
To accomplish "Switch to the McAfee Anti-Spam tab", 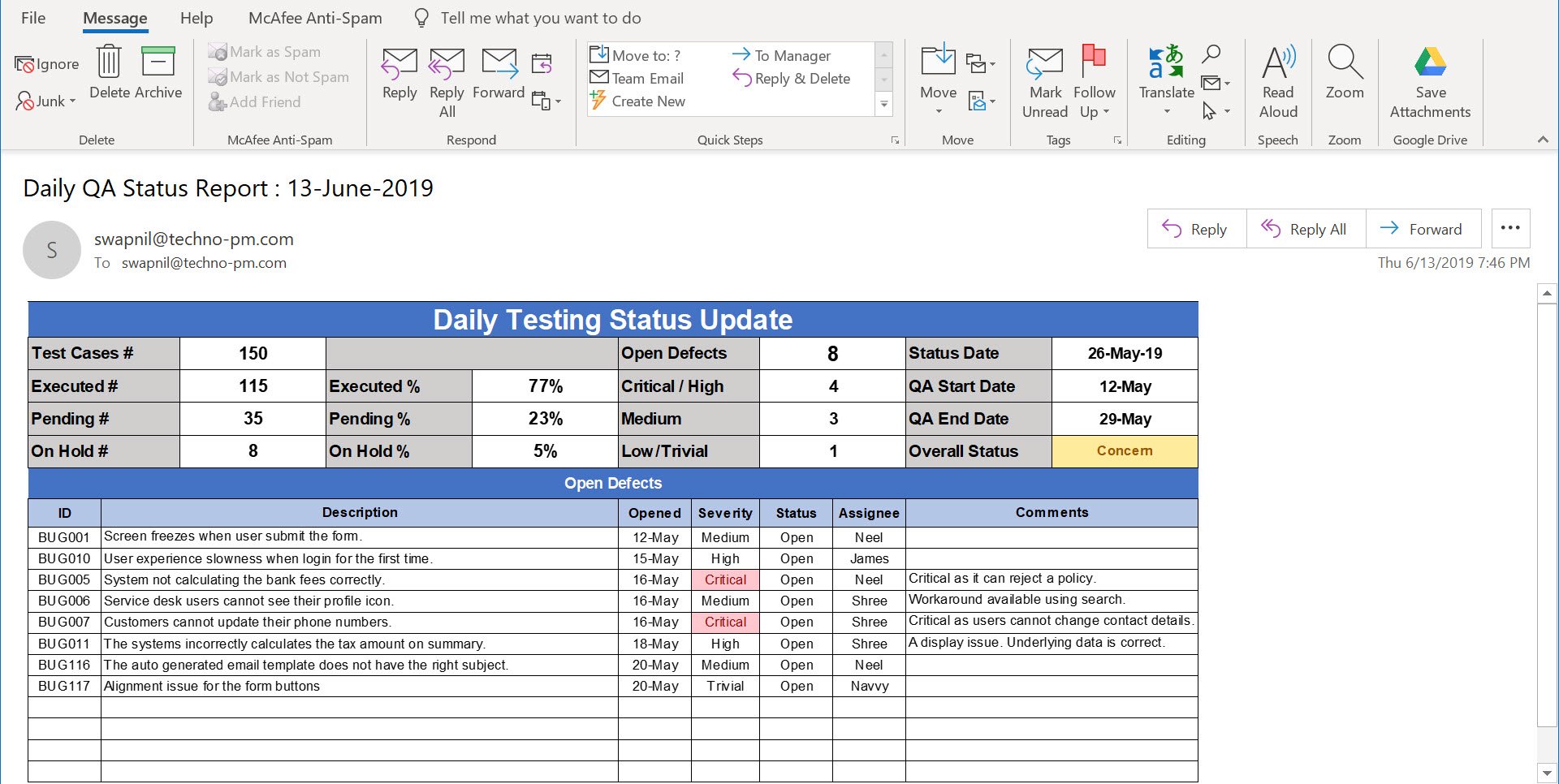I will [315, 17].
